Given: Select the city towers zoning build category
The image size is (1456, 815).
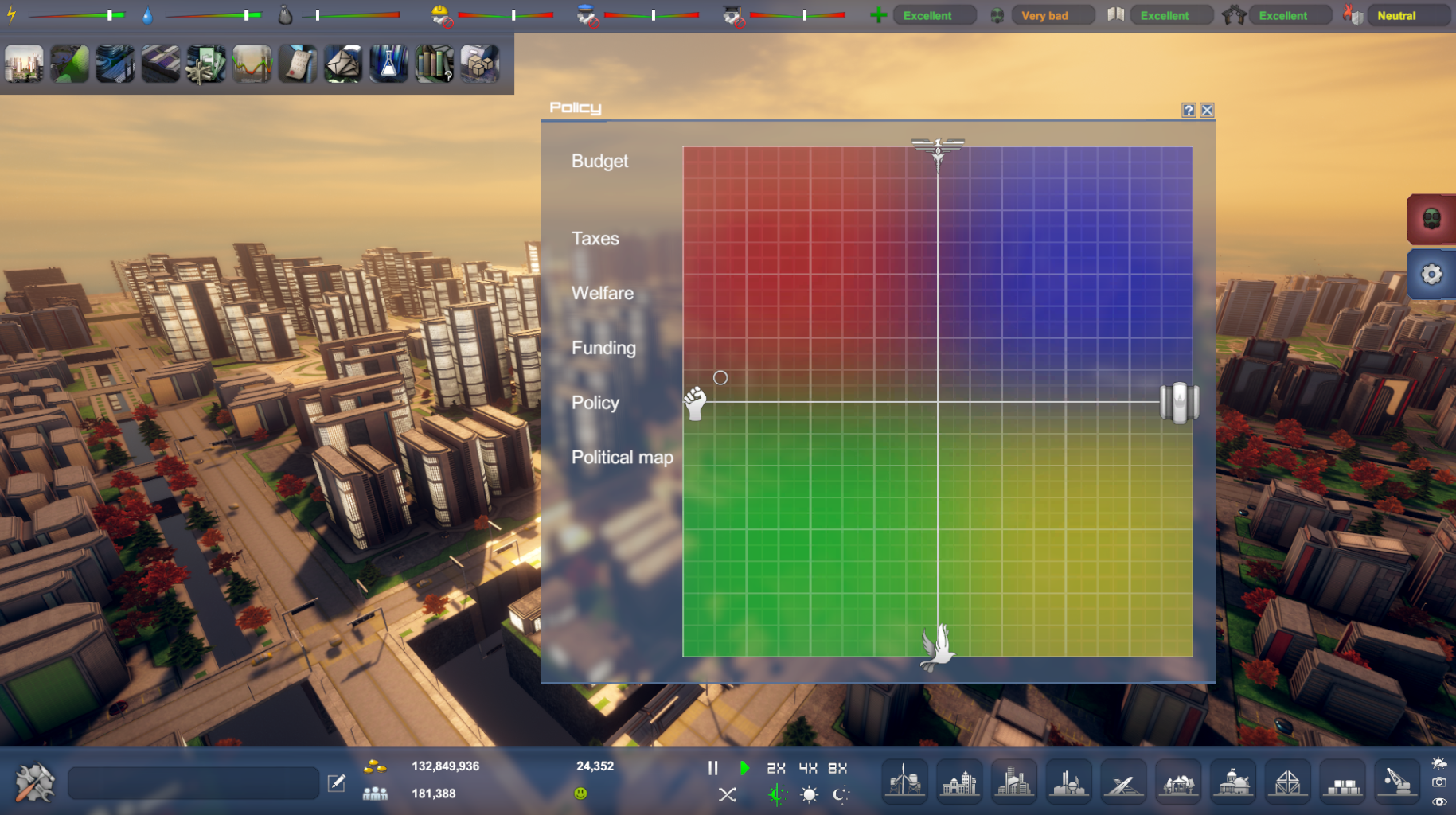Looking at the screenshot, I should (x=1014, y=782).
